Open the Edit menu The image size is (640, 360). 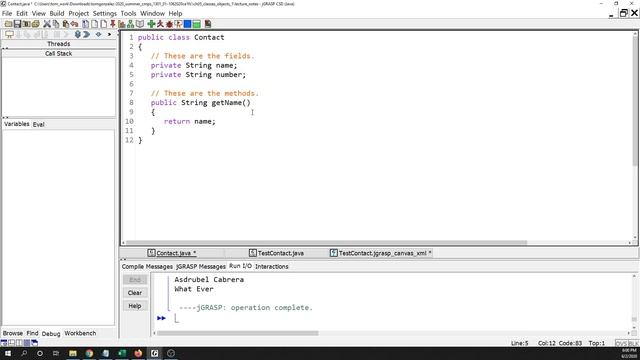click(x=22, y=13)
